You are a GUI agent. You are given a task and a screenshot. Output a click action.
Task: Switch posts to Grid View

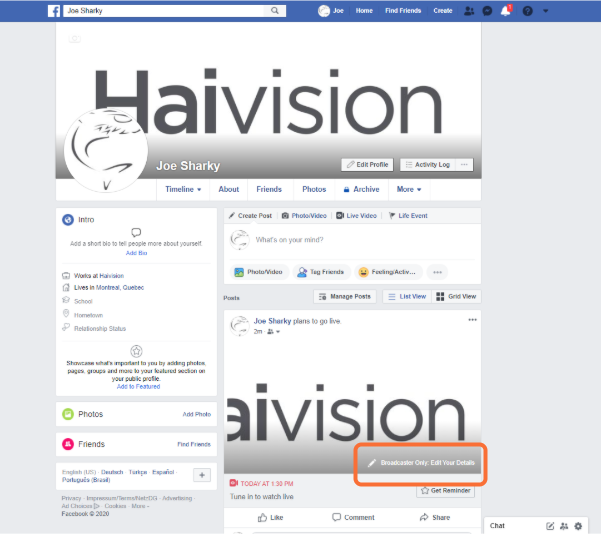tap(458, 297)
